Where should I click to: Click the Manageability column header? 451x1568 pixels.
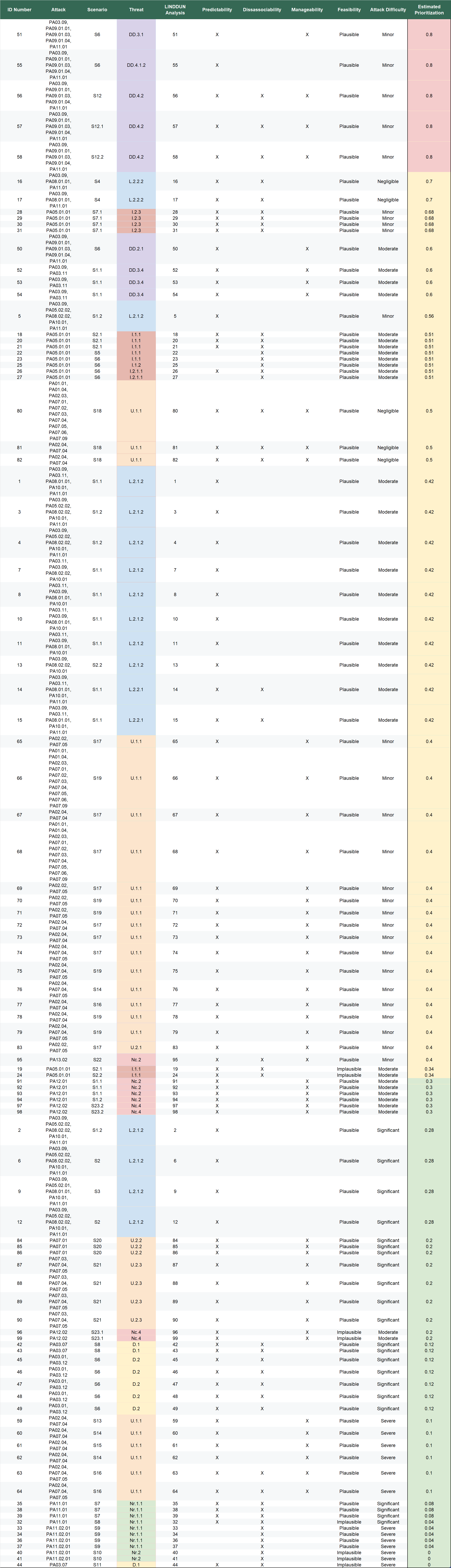coord(307,10)
